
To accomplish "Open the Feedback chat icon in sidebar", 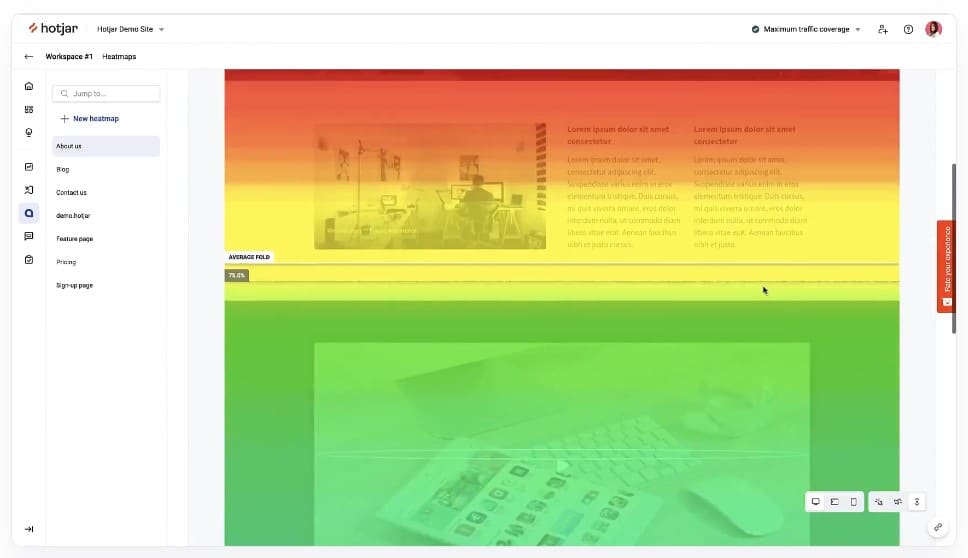I will 29,236.
